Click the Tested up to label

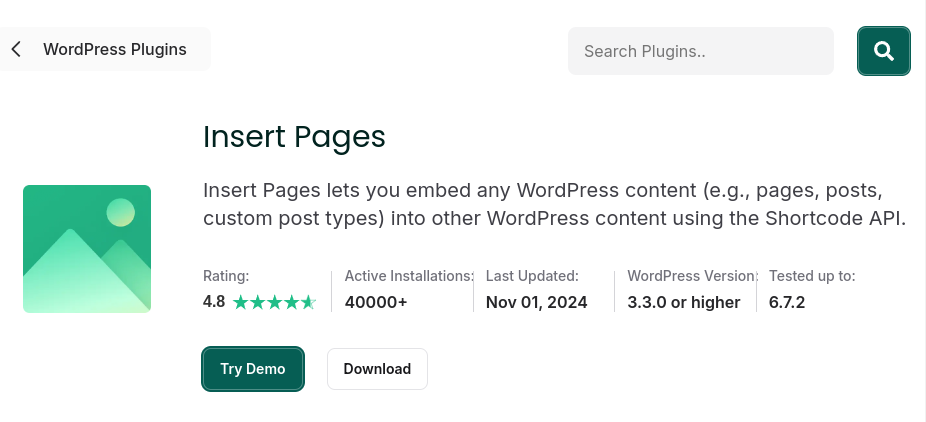(x=812, y=276)
